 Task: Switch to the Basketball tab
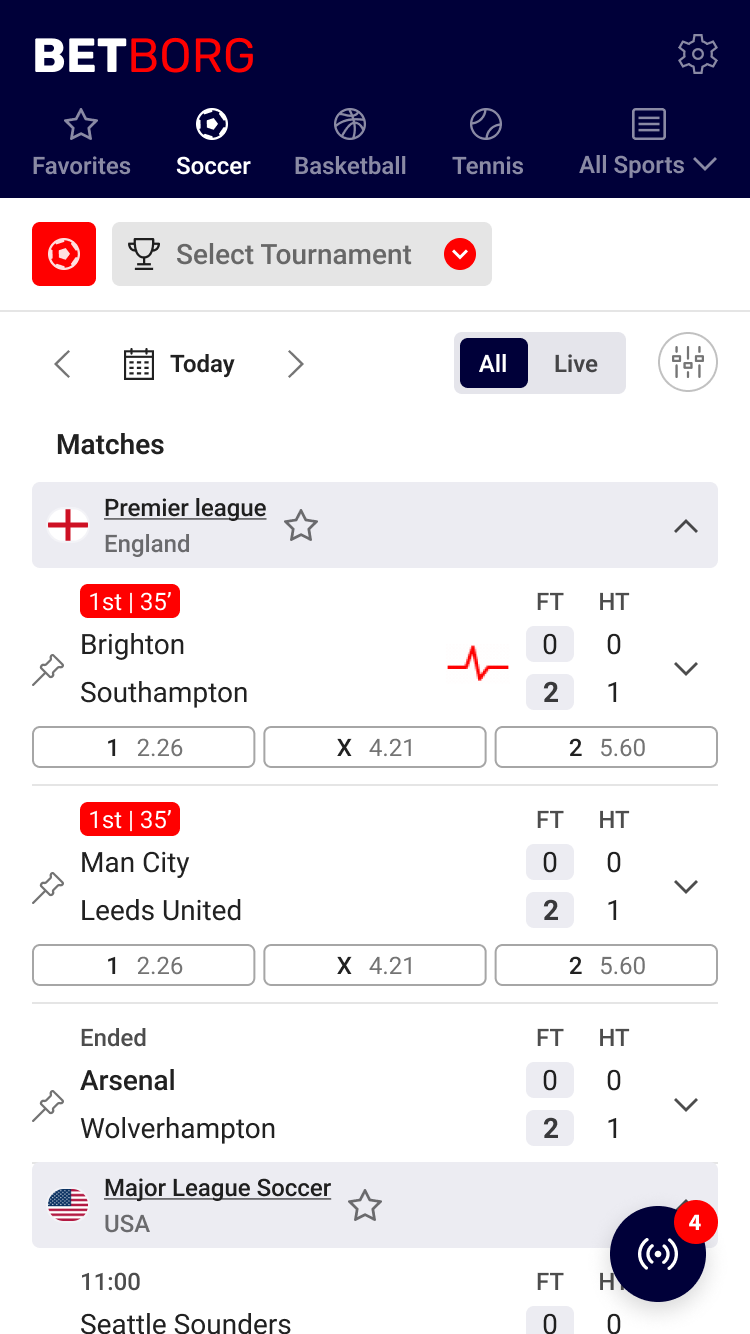(350, 143)
